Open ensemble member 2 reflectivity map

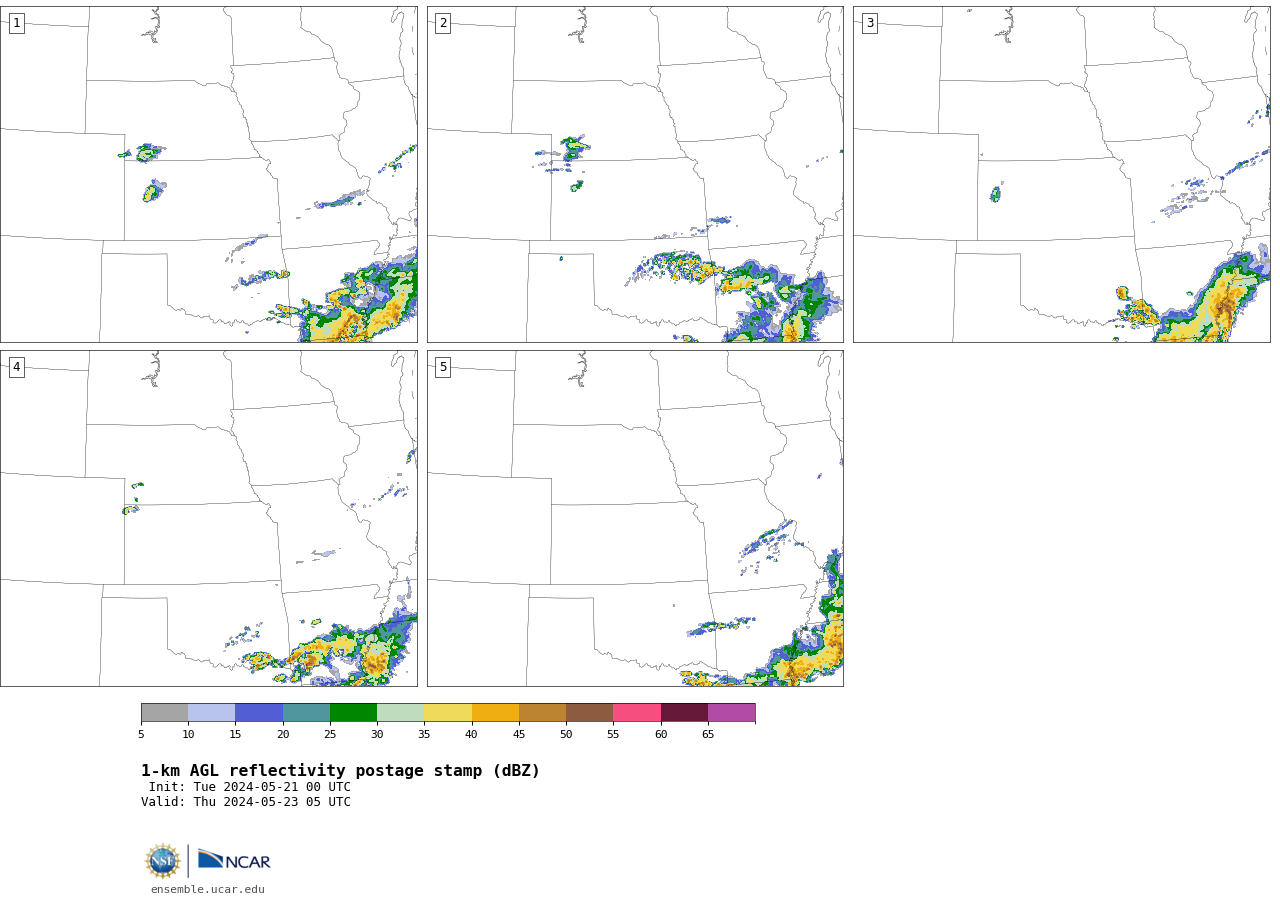635,174
